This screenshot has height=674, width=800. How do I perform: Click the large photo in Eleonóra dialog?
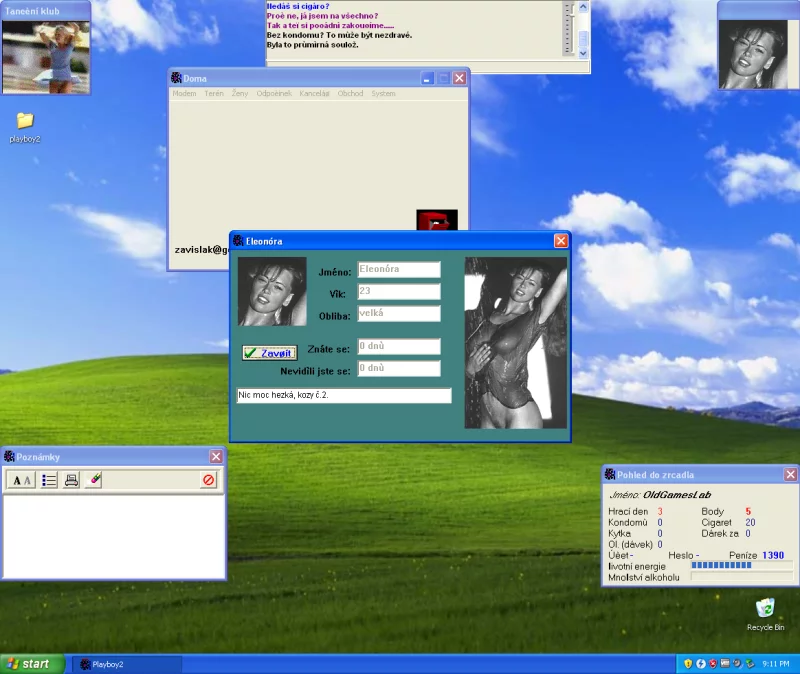point(515,342)
